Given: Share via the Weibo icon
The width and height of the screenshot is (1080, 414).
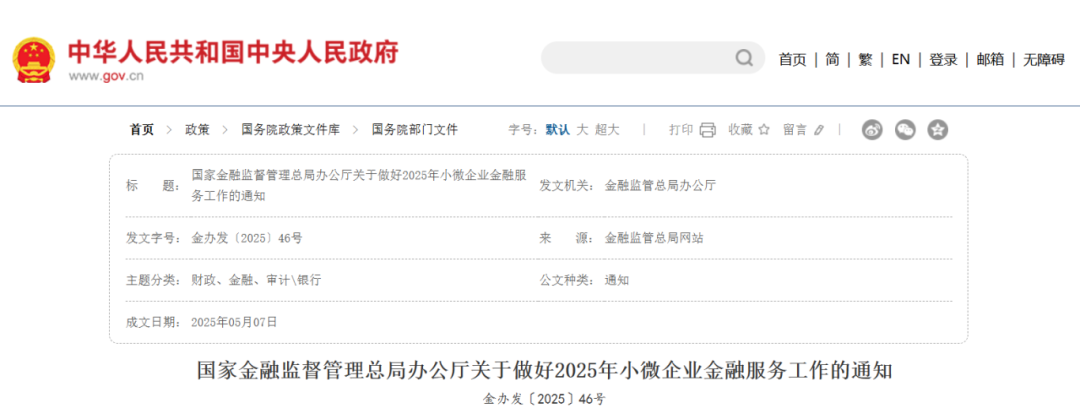Looking at the screenshot, I should point(873,130).
